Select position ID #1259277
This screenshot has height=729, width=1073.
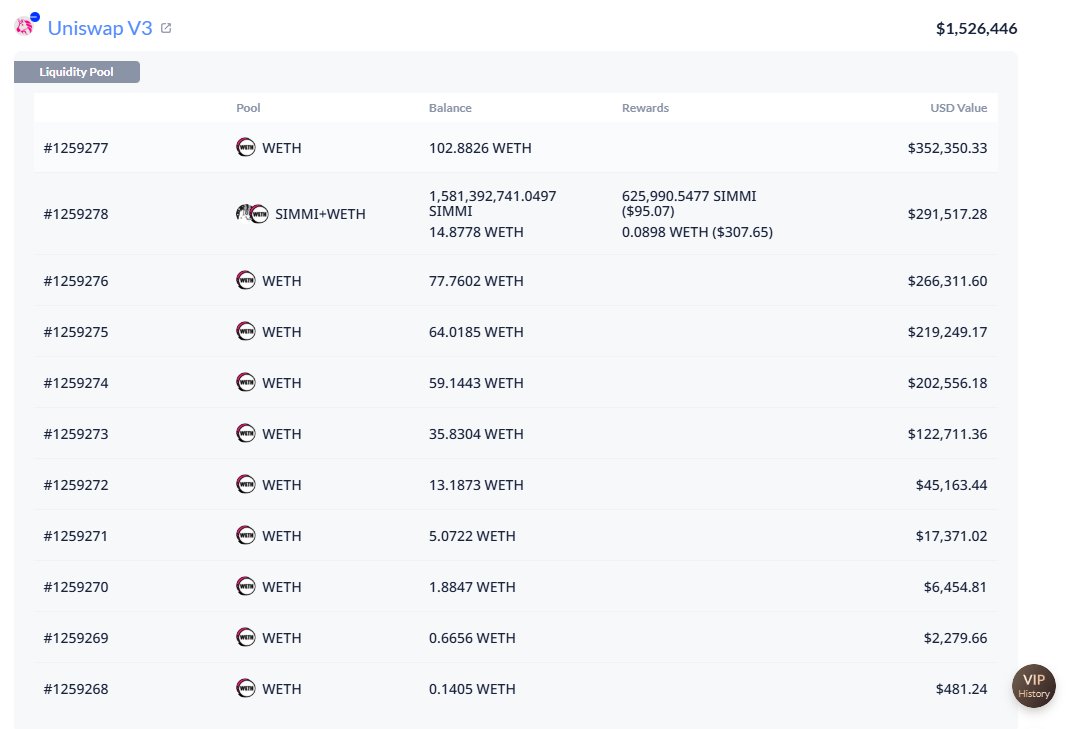pos(76,148)
